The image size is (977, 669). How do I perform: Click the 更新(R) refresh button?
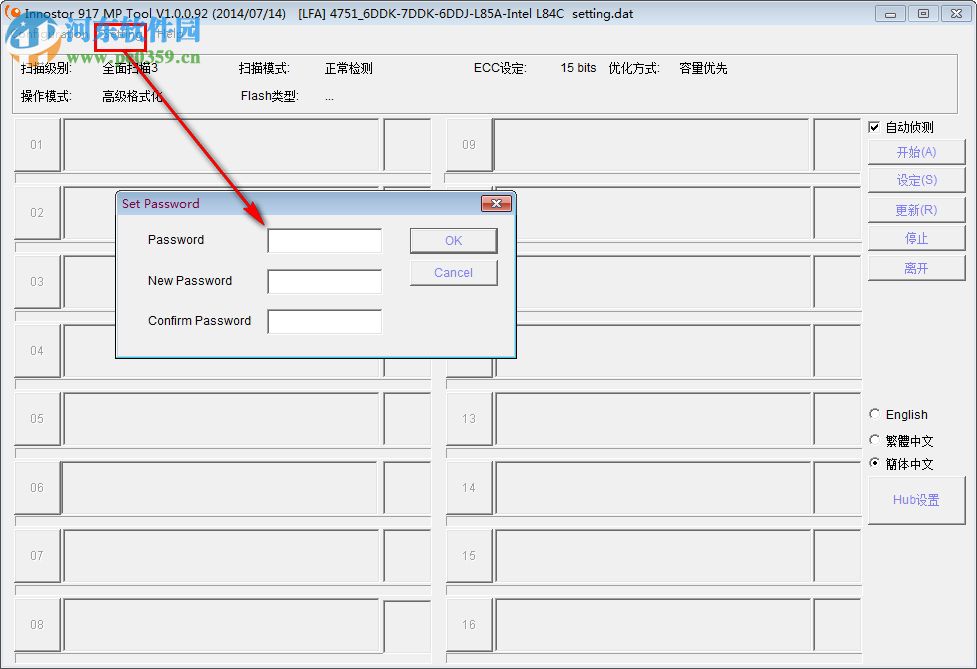[x=916, y=209]
